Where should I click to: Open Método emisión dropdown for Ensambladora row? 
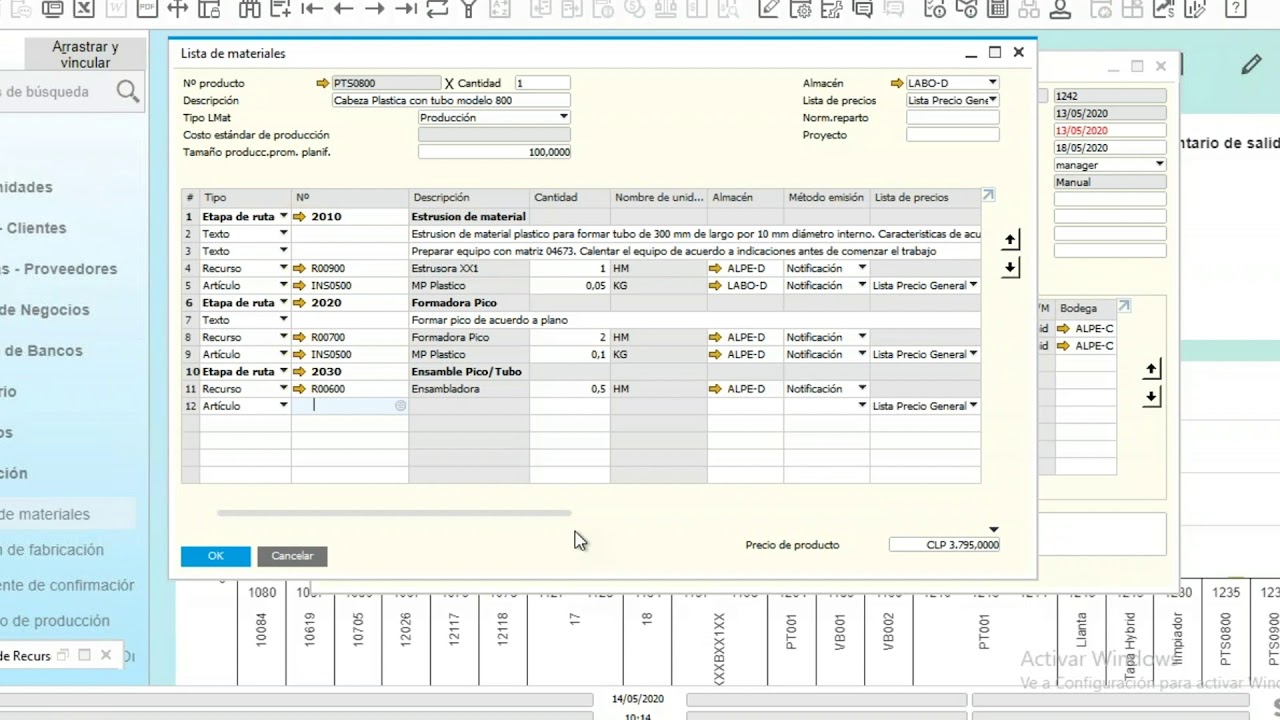coord(862,388)
